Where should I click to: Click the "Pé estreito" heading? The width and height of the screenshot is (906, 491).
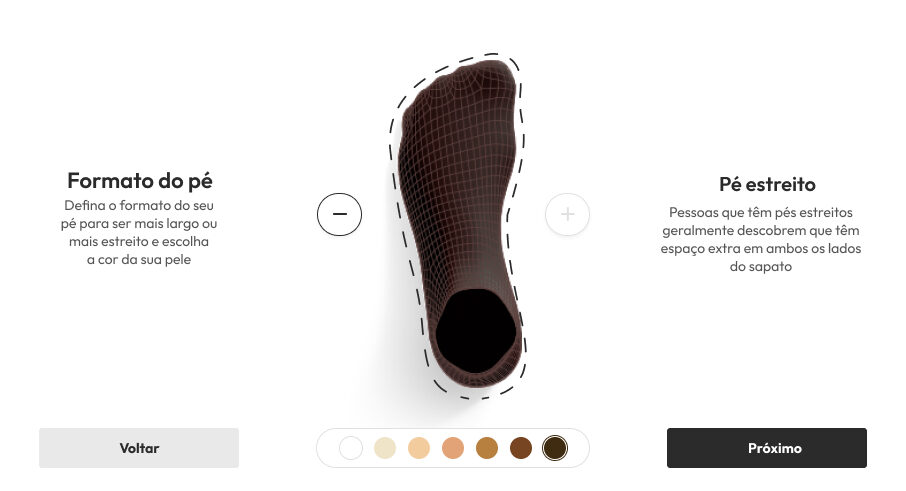(767, 184)
